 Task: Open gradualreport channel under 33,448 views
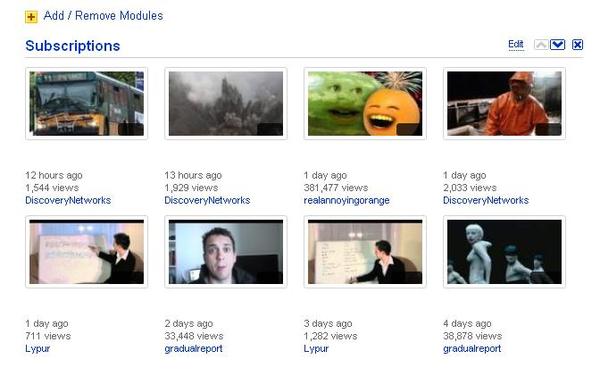coord(194,349)
